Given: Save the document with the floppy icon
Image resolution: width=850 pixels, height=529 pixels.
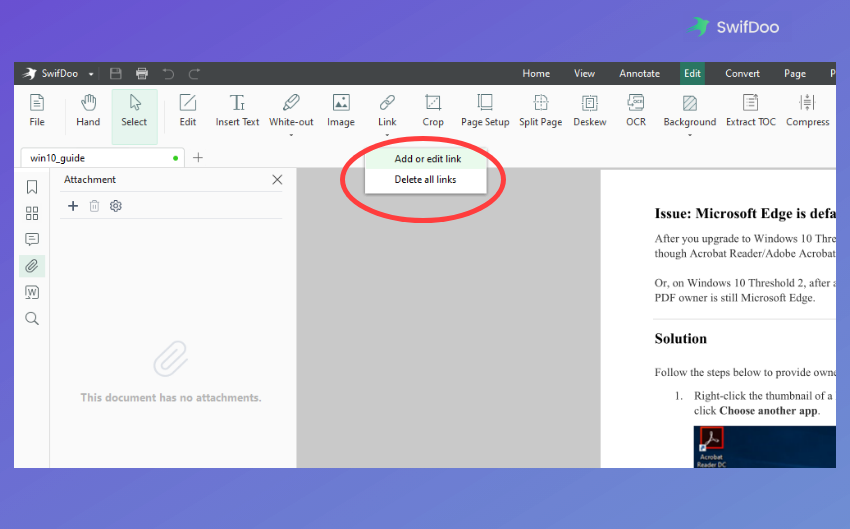Looking at the screenshot, I should pos(115,73).
